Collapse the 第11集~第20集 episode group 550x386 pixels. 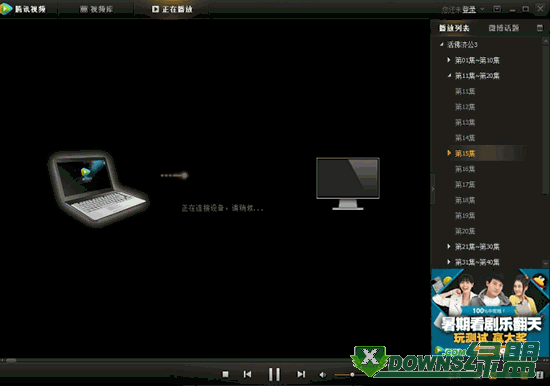(x=449, y=75)
